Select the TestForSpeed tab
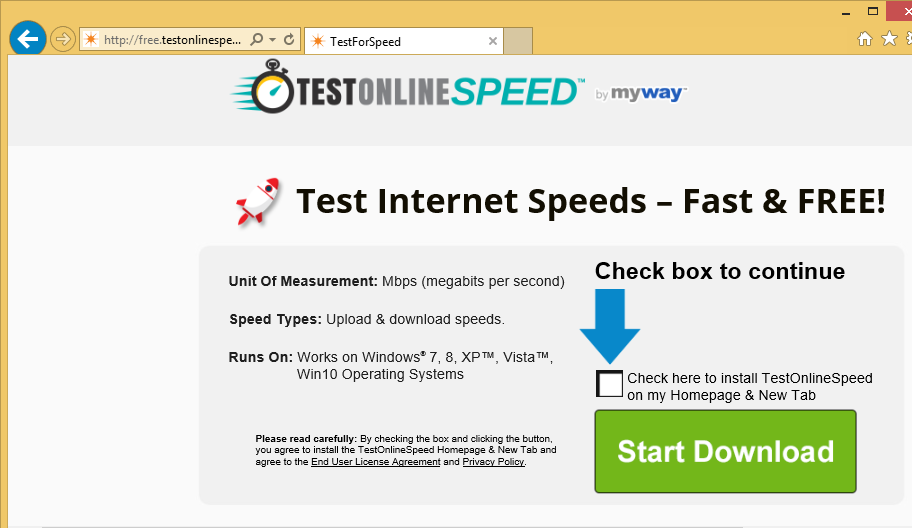 pyautogui.click(x=395, y=41)
